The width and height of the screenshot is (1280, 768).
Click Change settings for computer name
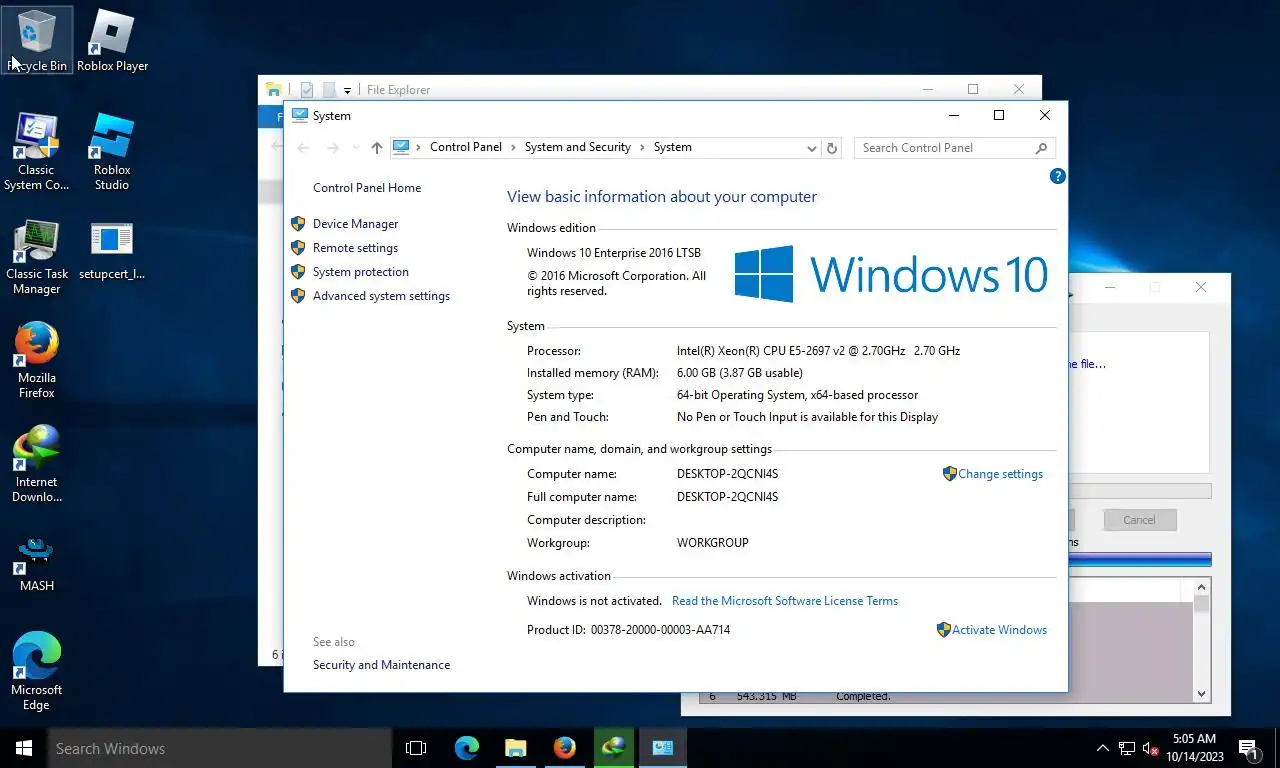pyautogui.click(x=1000, y=474)
